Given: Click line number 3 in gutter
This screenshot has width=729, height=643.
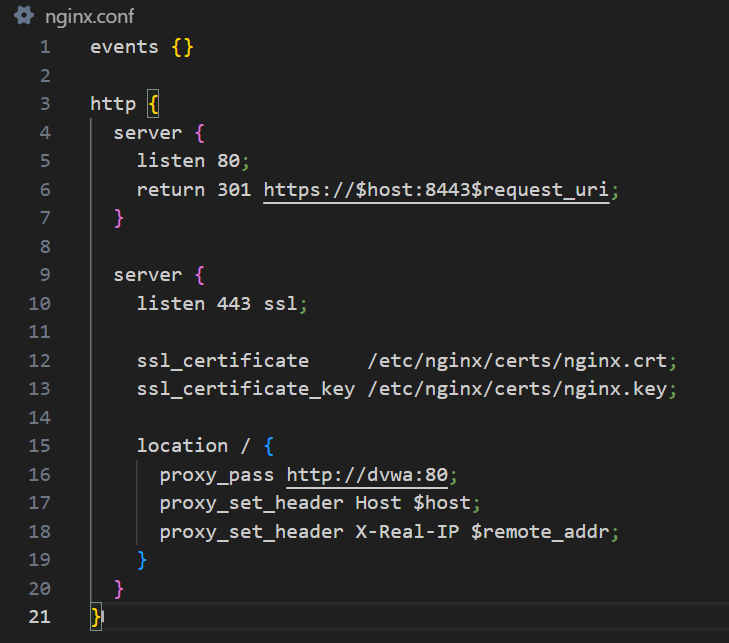Looking at the screenshot, I should click(x=45, y=104).
